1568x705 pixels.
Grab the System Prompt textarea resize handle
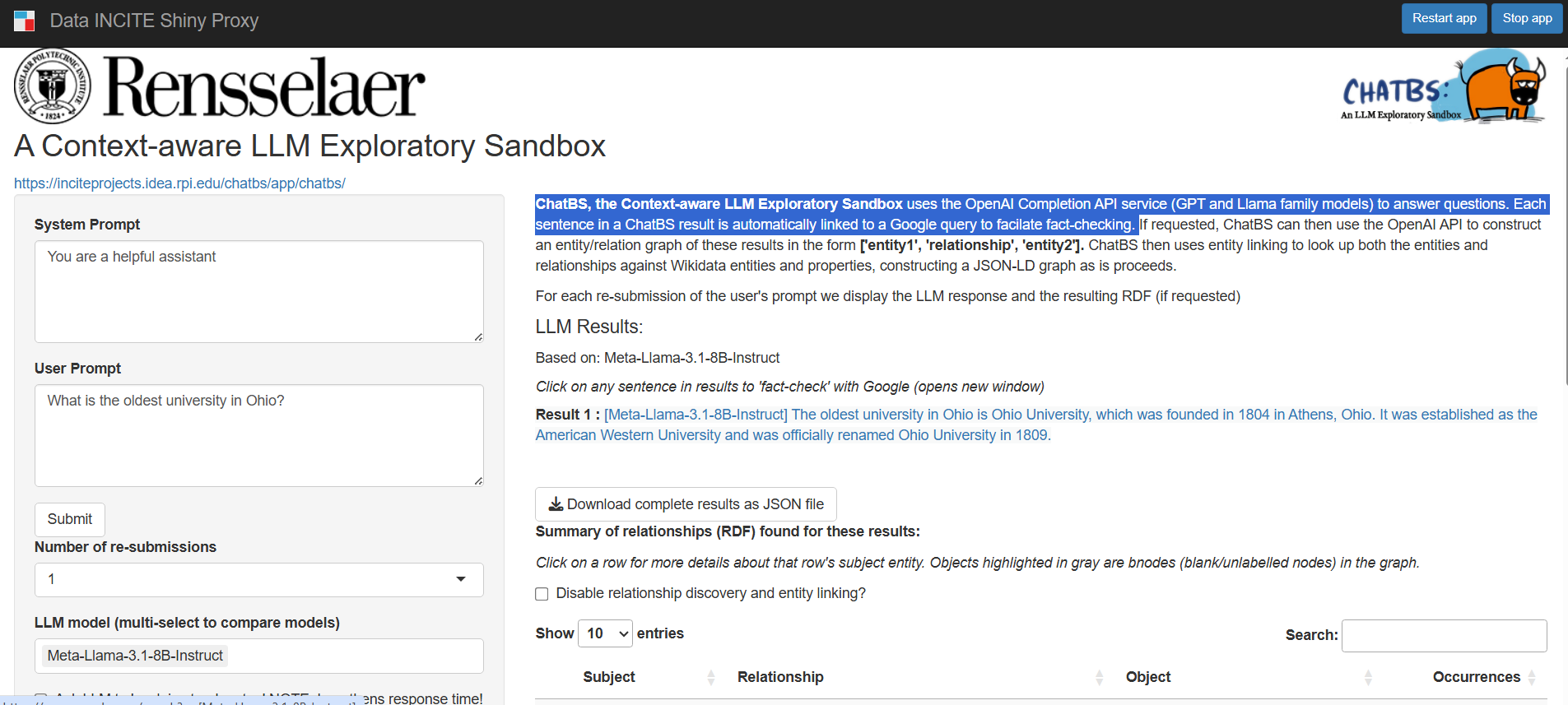(478, 336)
